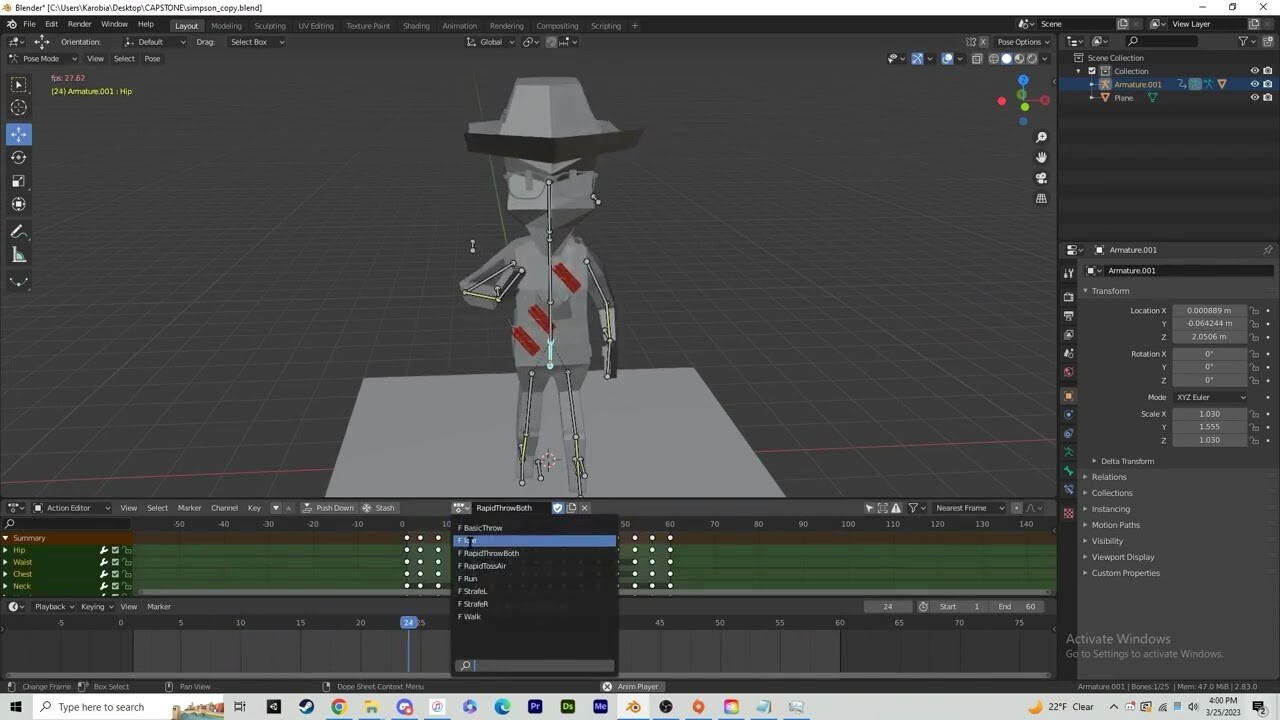Hide Armature.001 using its eye icon
Image resolution: width=1280 pixels, height=720 pixels.
click(1254, 84)
